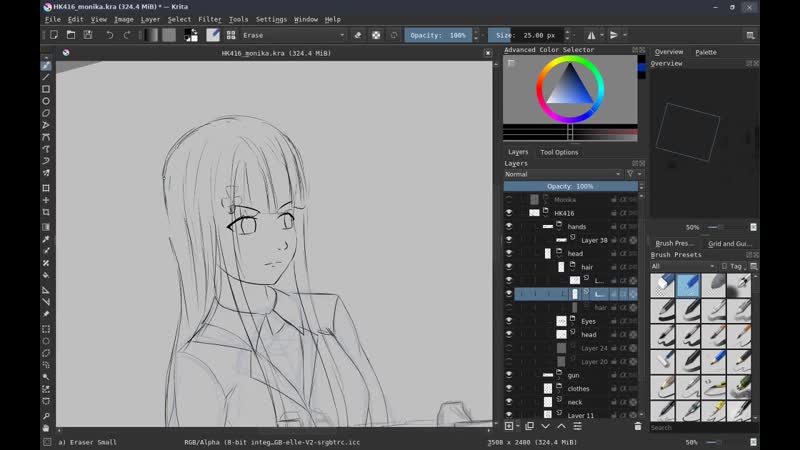Screen dimensions: 800x450
Task: Add a new paint layer
Action: (509, 426)
